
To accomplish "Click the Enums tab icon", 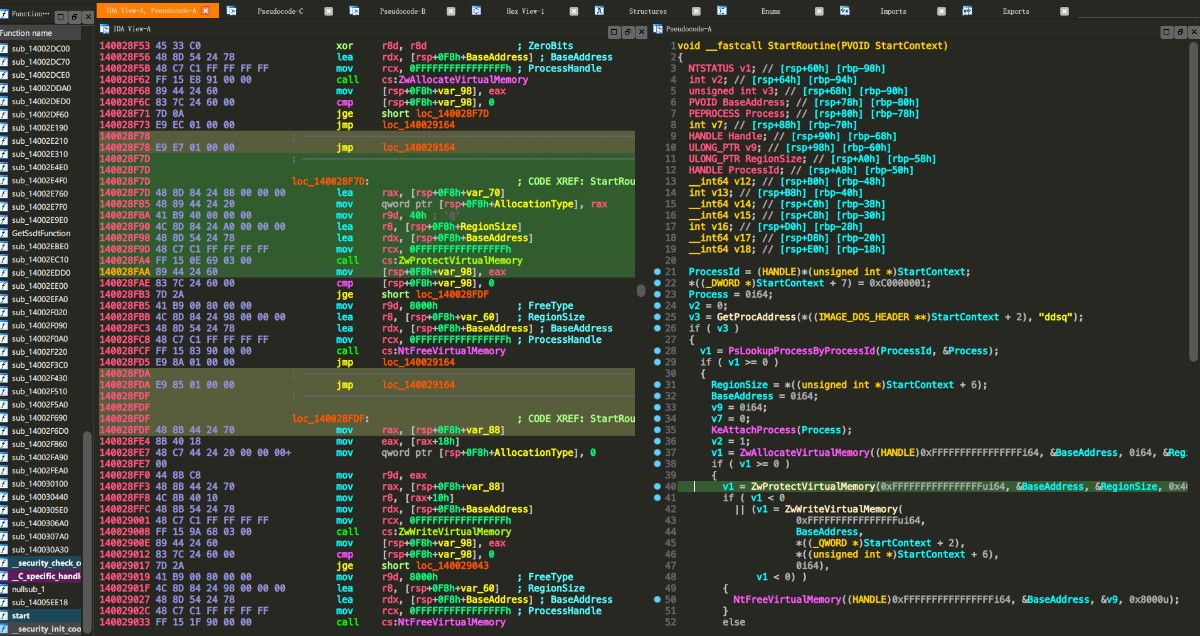I will tap(722, 10).
